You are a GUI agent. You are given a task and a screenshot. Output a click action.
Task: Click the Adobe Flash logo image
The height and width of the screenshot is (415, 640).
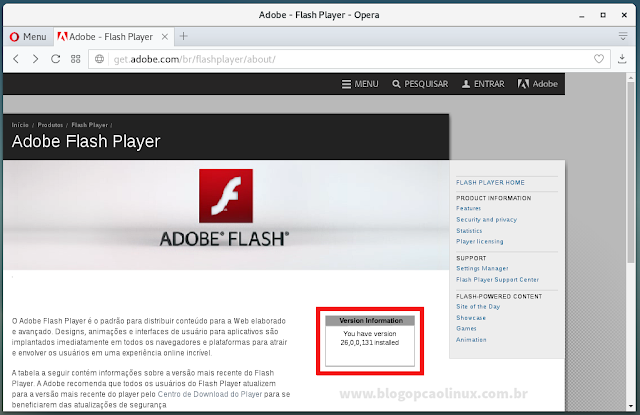(x=226, y=196)
